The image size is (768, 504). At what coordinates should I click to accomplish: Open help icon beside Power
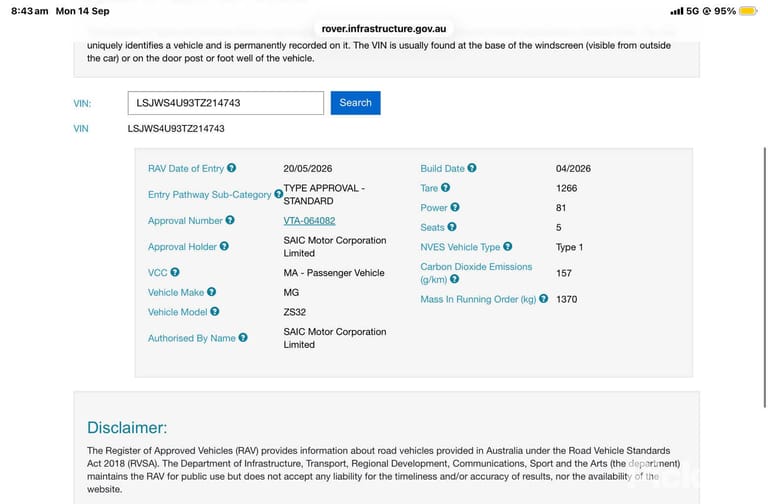[x=455, y=207]
